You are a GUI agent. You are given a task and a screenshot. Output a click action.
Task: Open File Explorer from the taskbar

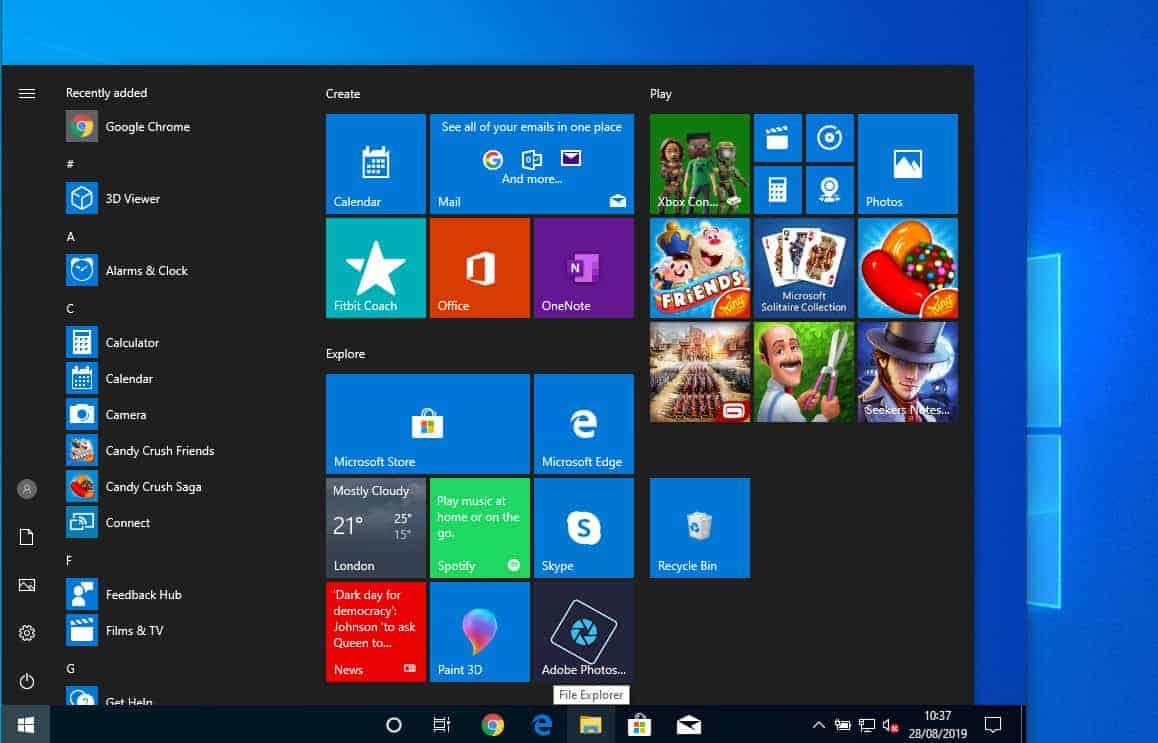590,725
